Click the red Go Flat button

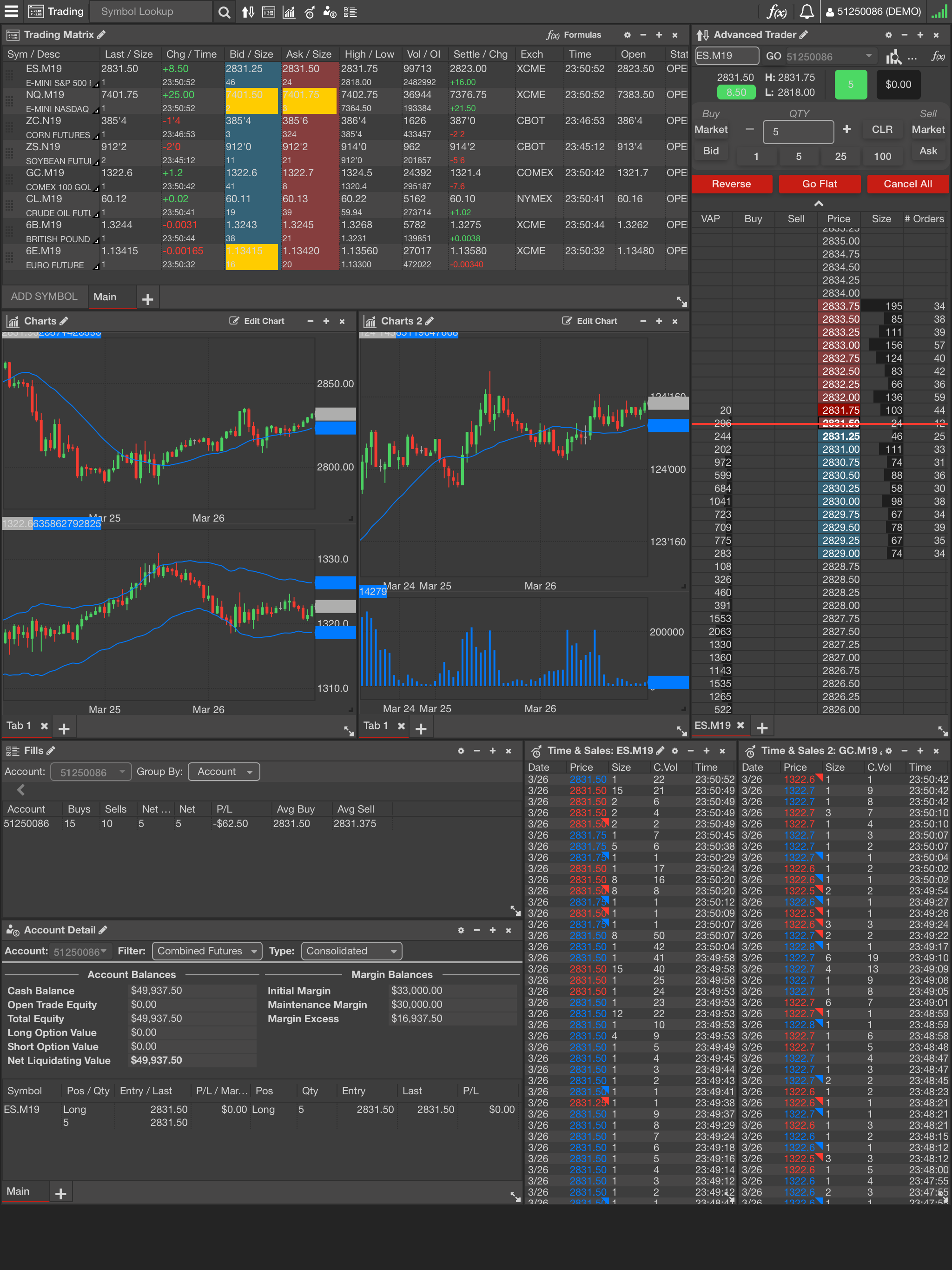(x=820, y=184)
